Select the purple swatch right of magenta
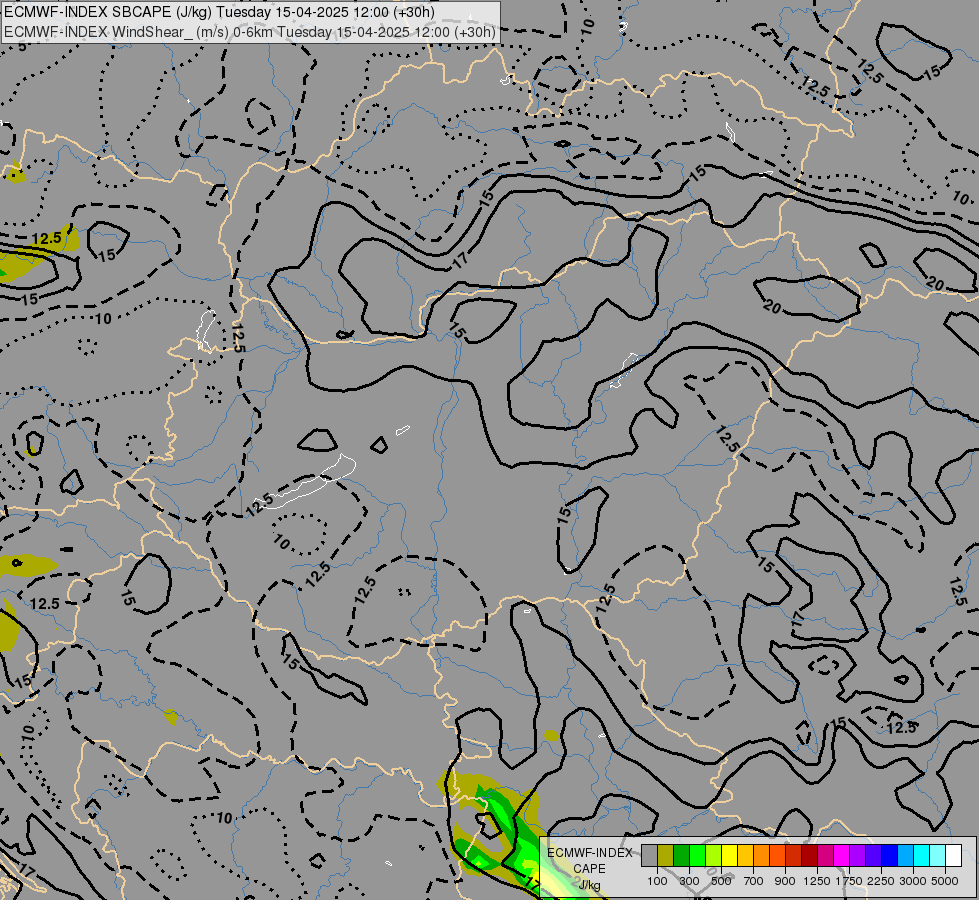The width and height of the screenshot is (979, 900). [x=857, y=855]
